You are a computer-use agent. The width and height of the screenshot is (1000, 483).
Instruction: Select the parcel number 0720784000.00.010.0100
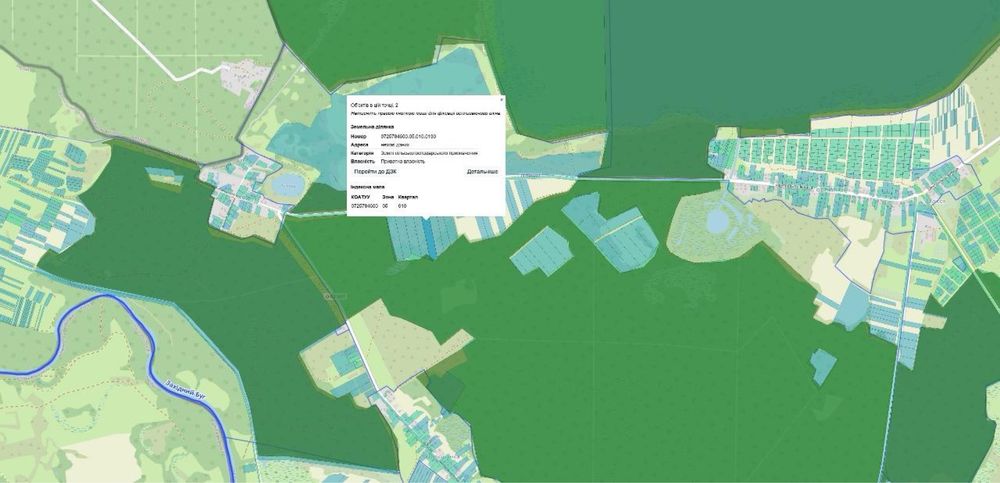point(408,137)
